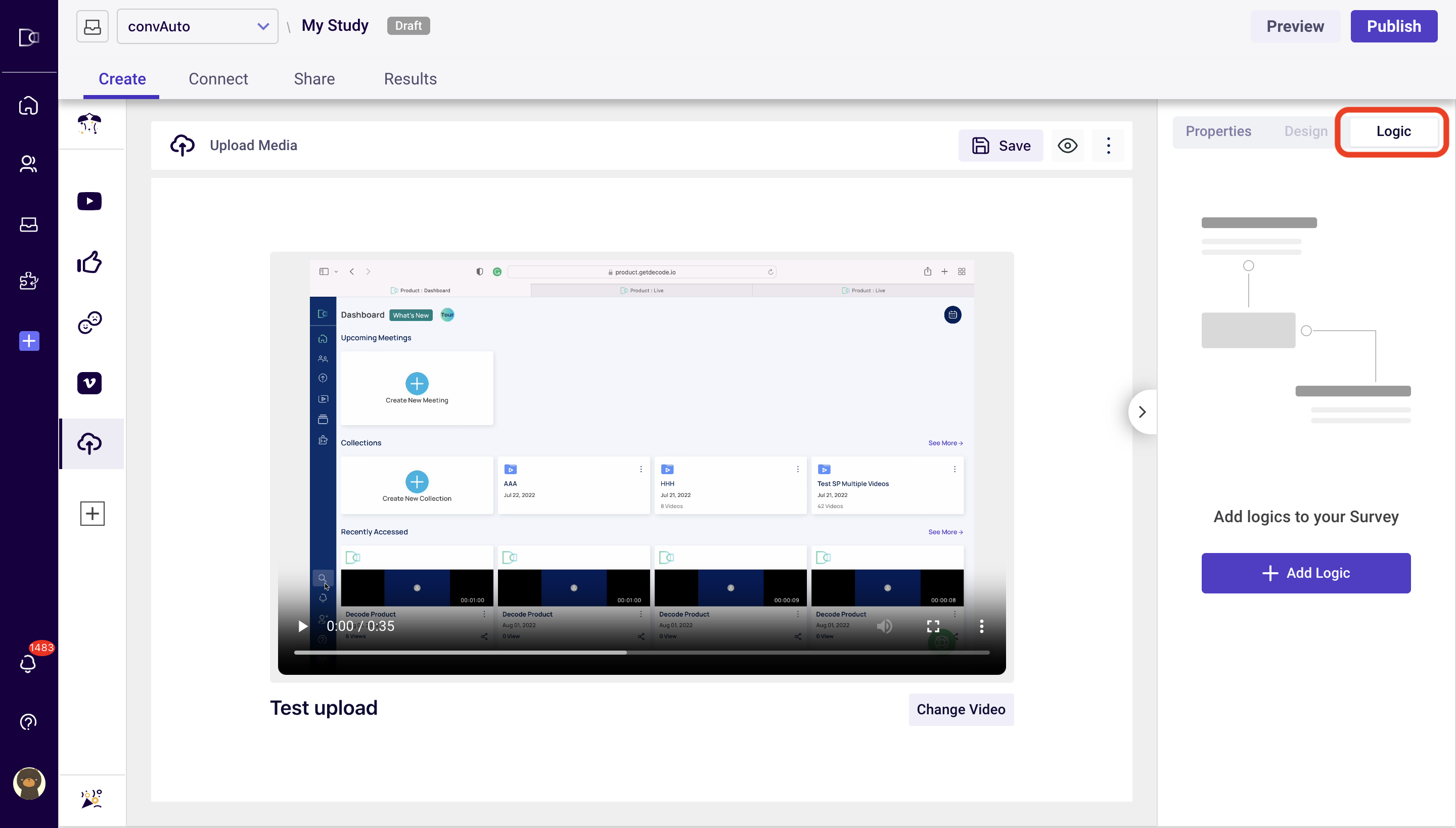This screenshot has width=1456, height=828.
Task: Toggle the block preview eye icon
Action: (x=1068, y=146)
